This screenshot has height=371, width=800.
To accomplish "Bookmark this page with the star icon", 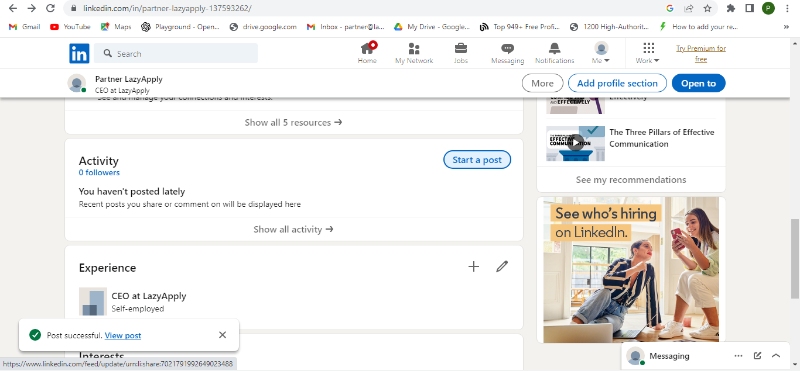I will click(707, 8).
